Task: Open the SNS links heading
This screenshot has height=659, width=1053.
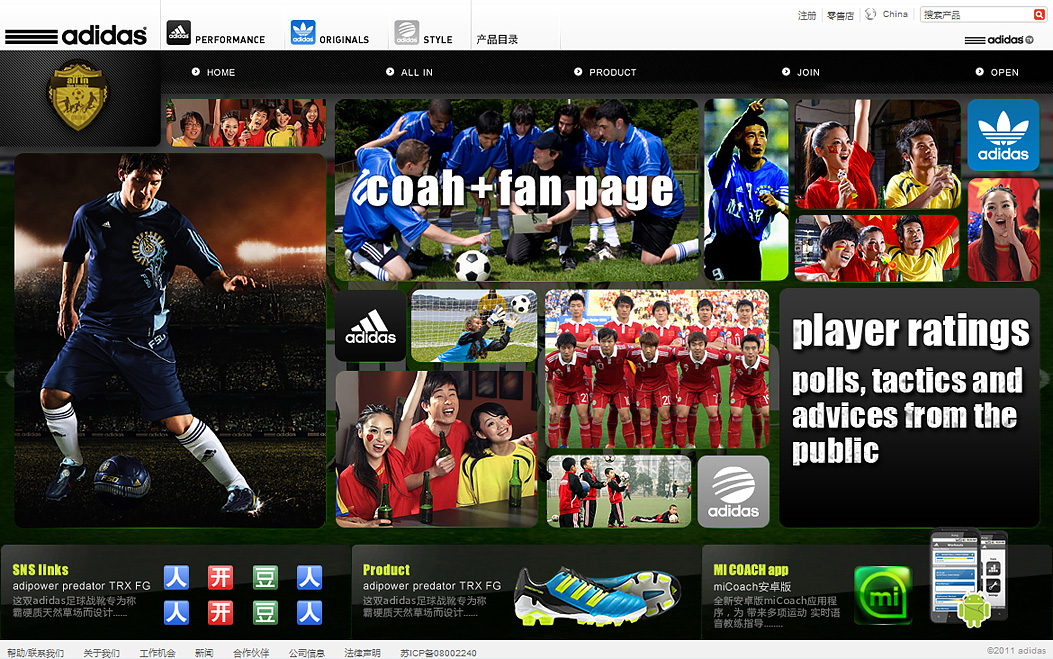Action: click(40, 570)
